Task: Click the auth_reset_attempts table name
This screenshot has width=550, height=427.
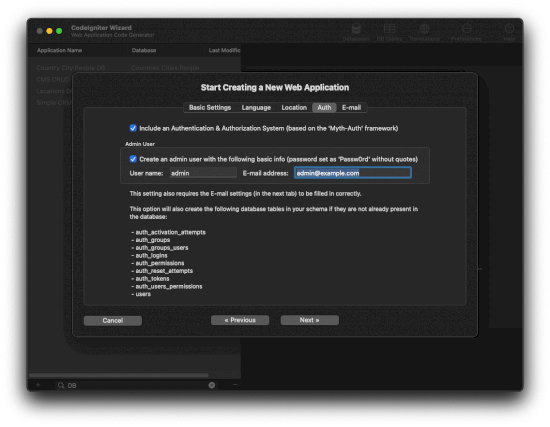Action: tap(164, 271)
